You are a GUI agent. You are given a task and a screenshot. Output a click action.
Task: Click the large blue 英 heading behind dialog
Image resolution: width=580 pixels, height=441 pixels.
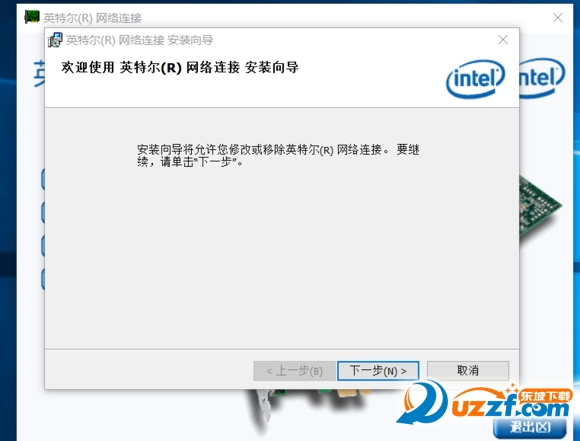click(x=39, y=74)
